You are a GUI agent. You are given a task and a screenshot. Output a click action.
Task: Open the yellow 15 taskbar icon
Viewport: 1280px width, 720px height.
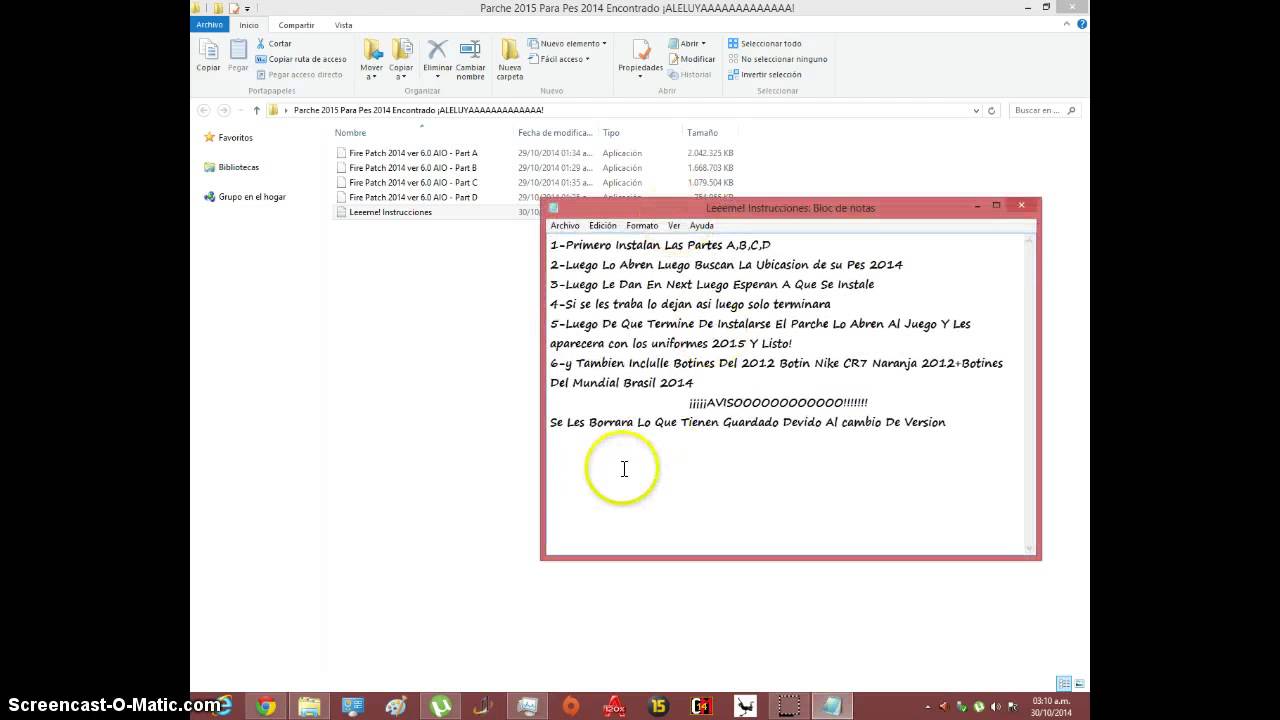coord(658,706)
